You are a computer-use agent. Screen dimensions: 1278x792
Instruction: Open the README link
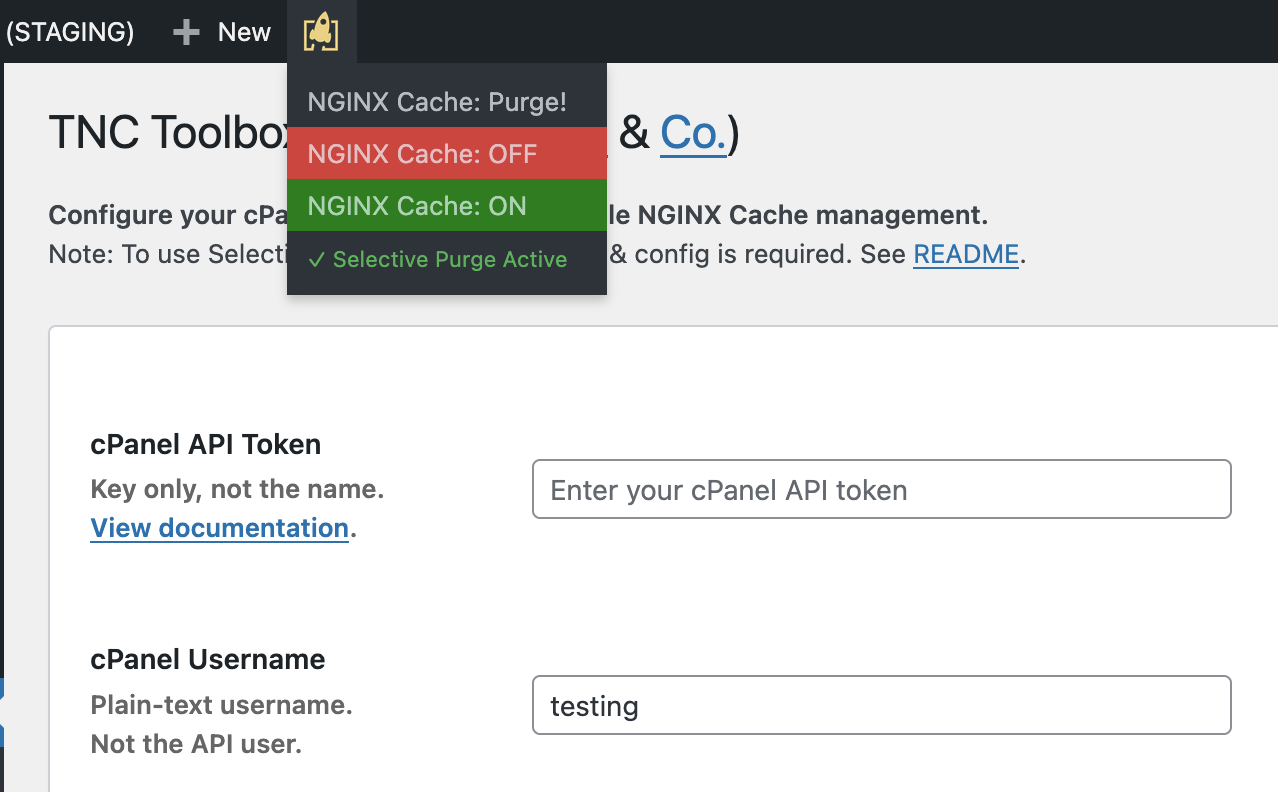pyautogui.click(x=965, y=254)
